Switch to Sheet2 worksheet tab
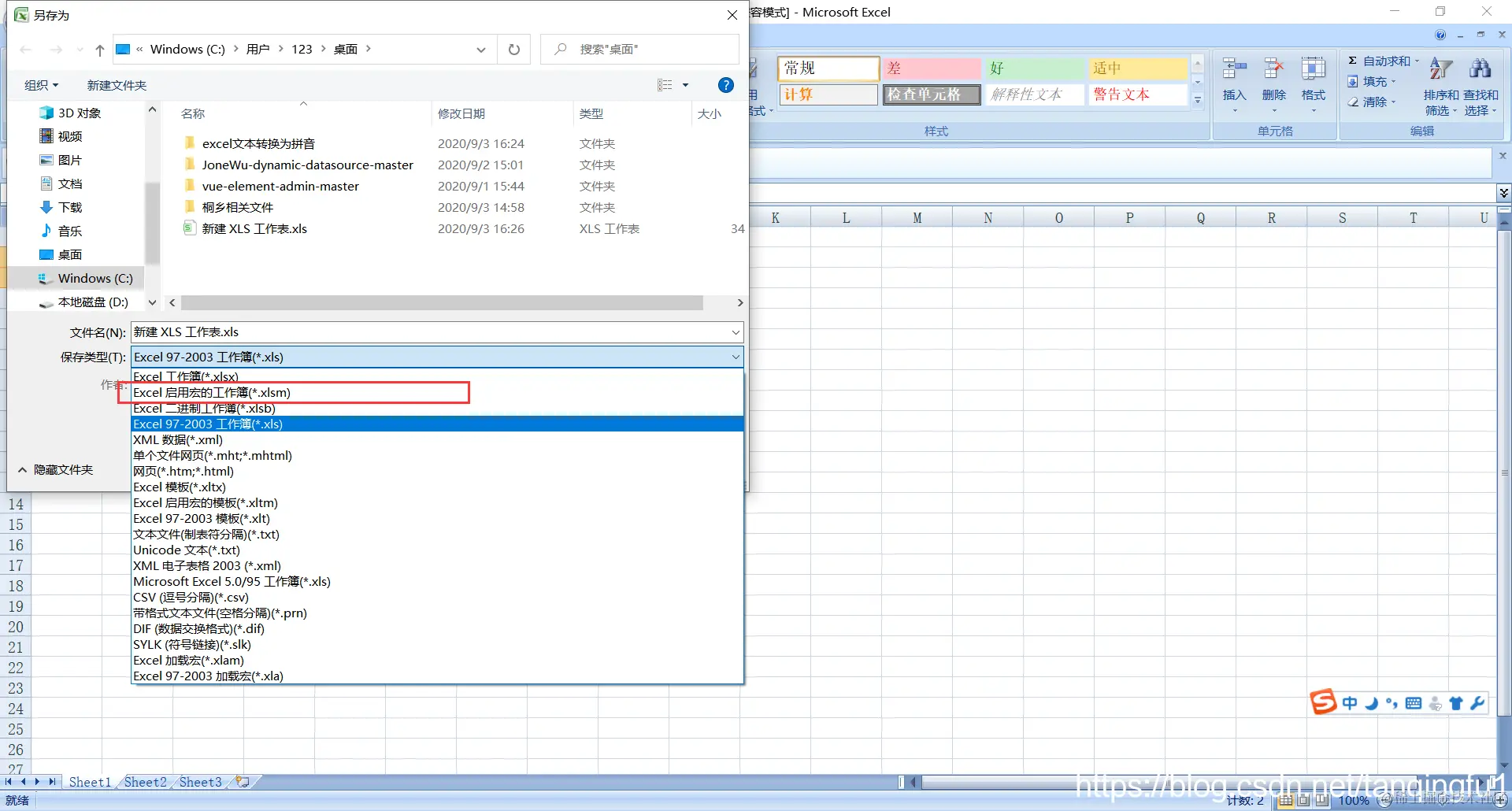This screenshot has height=811, width=1512. 146,782
